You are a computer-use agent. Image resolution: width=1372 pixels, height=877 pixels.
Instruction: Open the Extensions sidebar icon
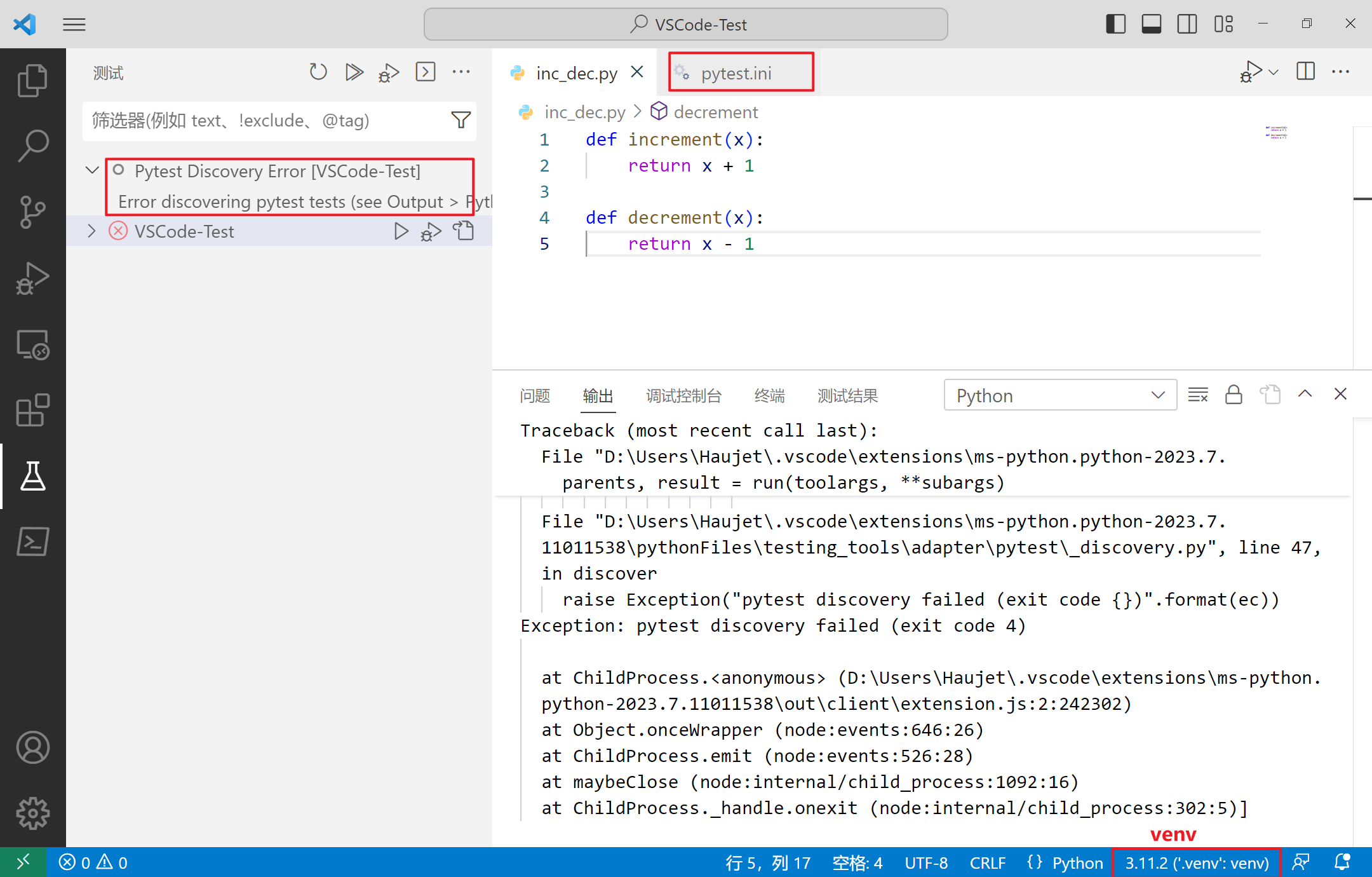(x=32, y=410)
